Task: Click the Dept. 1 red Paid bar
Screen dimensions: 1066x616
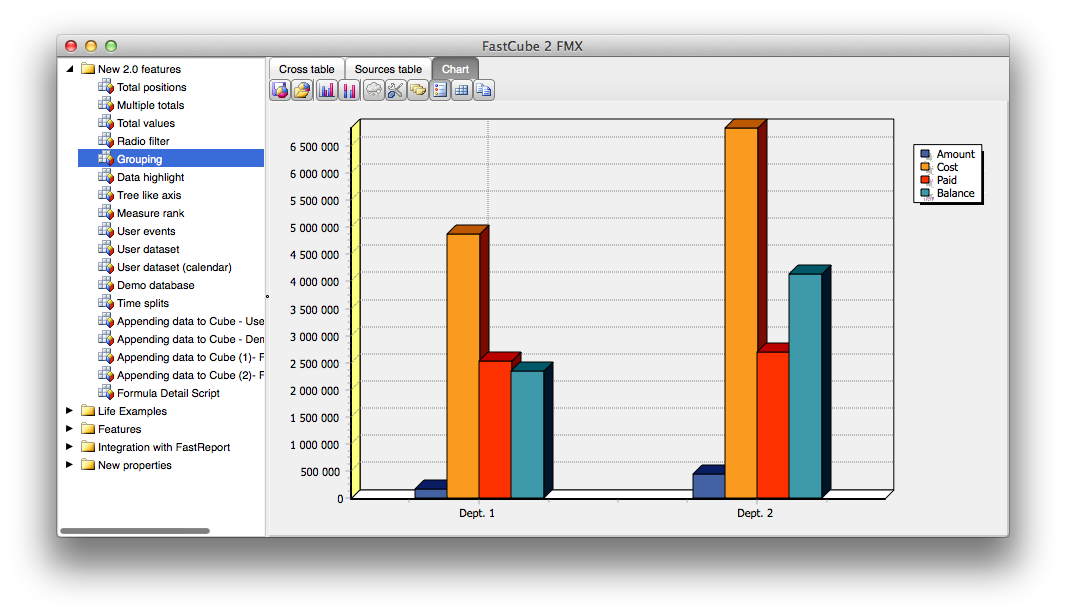Action: tap(495, 430)
